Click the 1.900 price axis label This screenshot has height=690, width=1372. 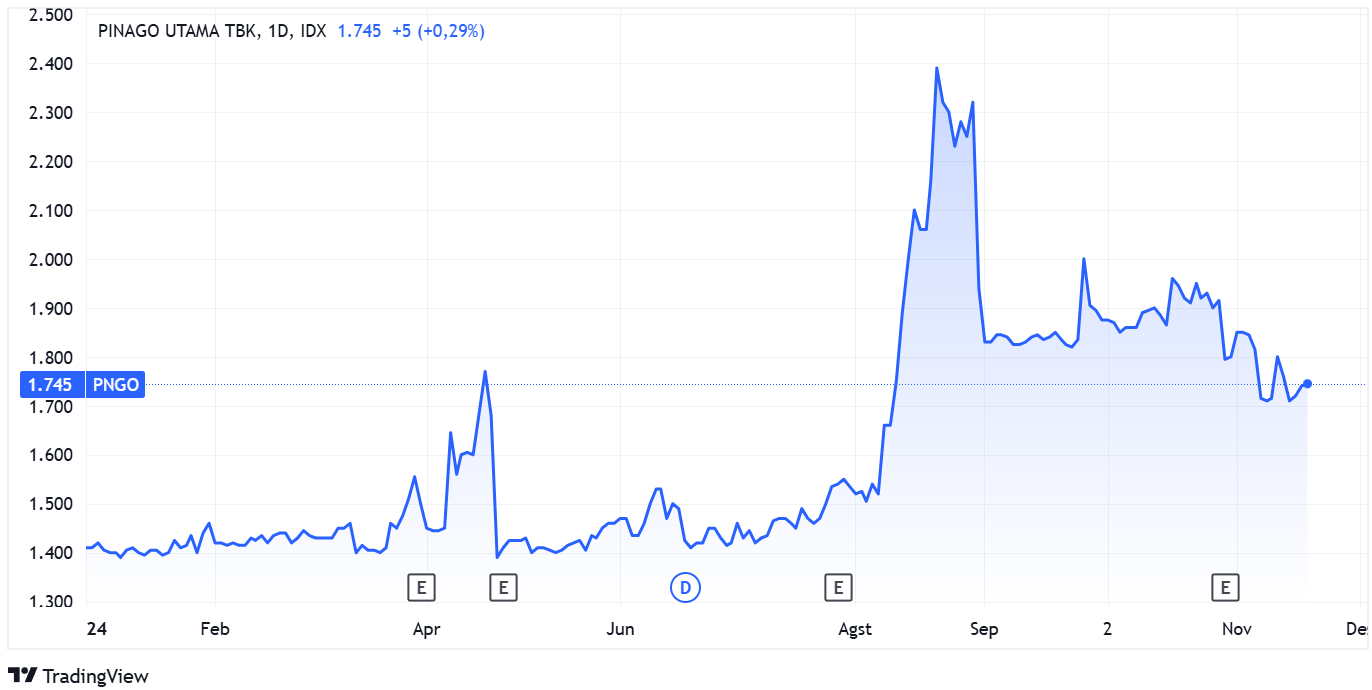click(x=52, y=309)
